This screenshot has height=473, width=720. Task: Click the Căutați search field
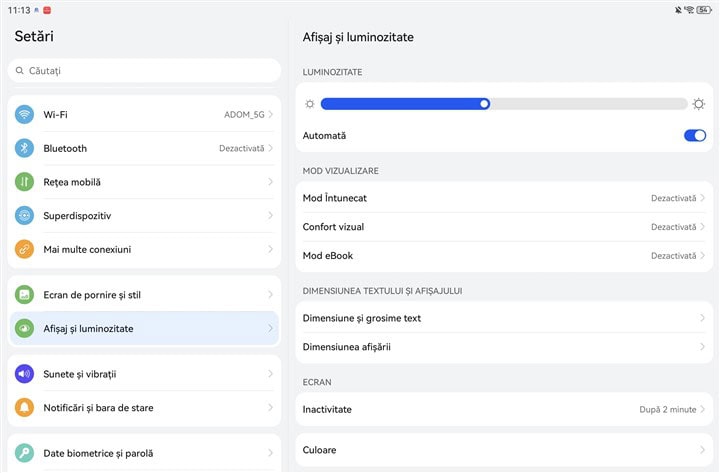(144, 71)
